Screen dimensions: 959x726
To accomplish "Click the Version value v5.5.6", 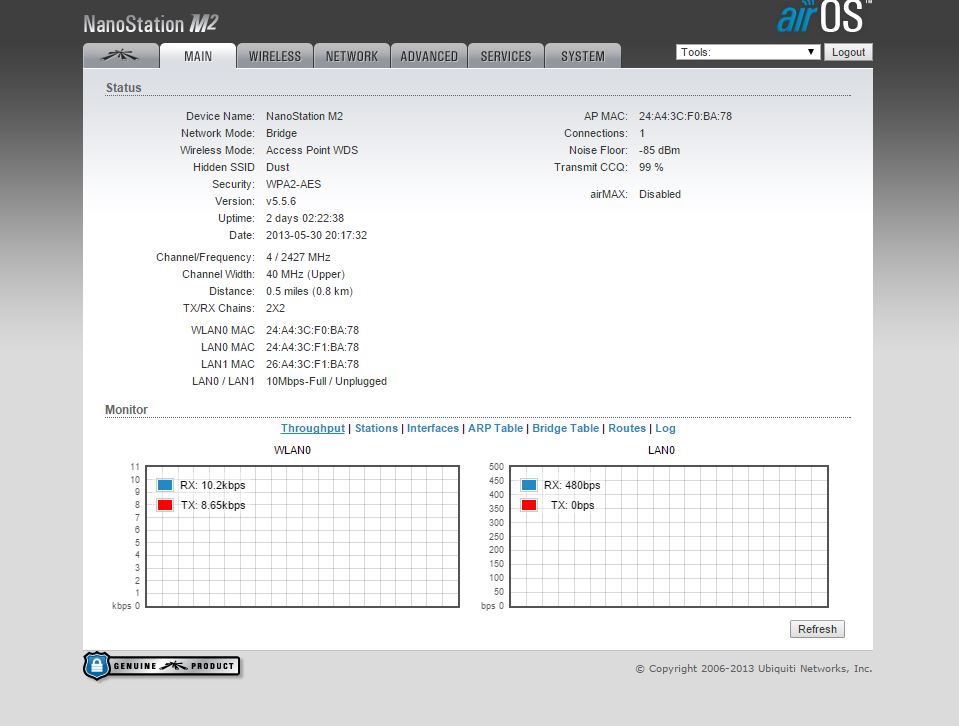I will pos(281,201).
